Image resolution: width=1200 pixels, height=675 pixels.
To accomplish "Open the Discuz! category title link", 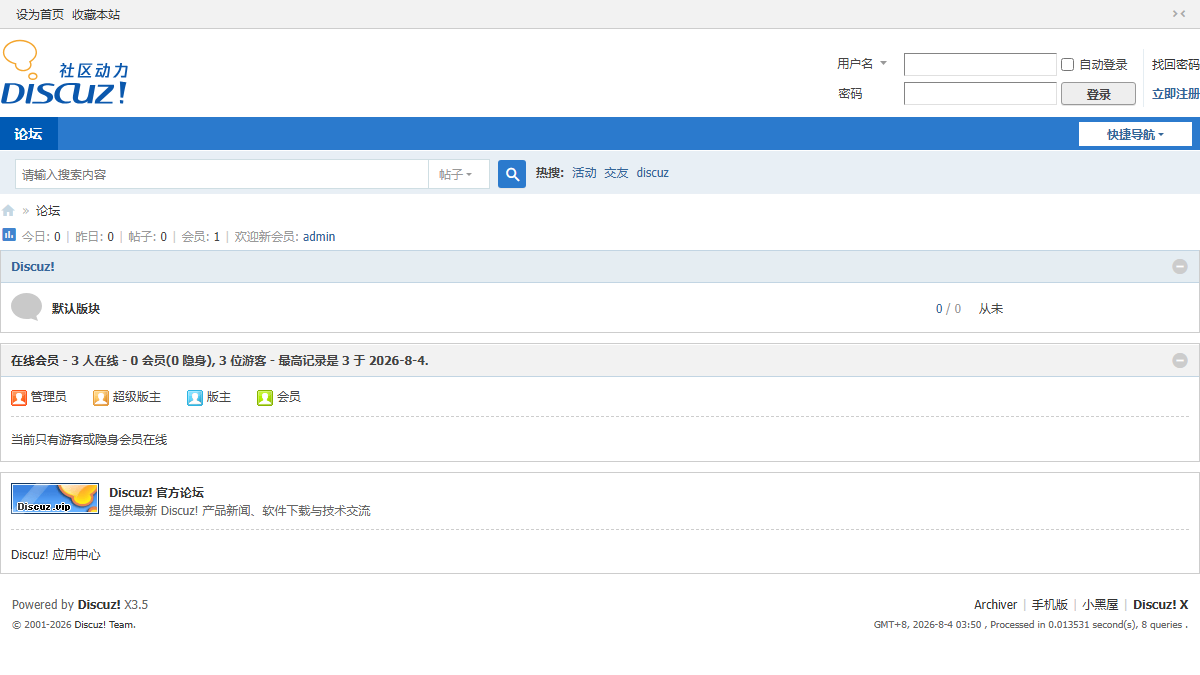I will click(33, 267).
